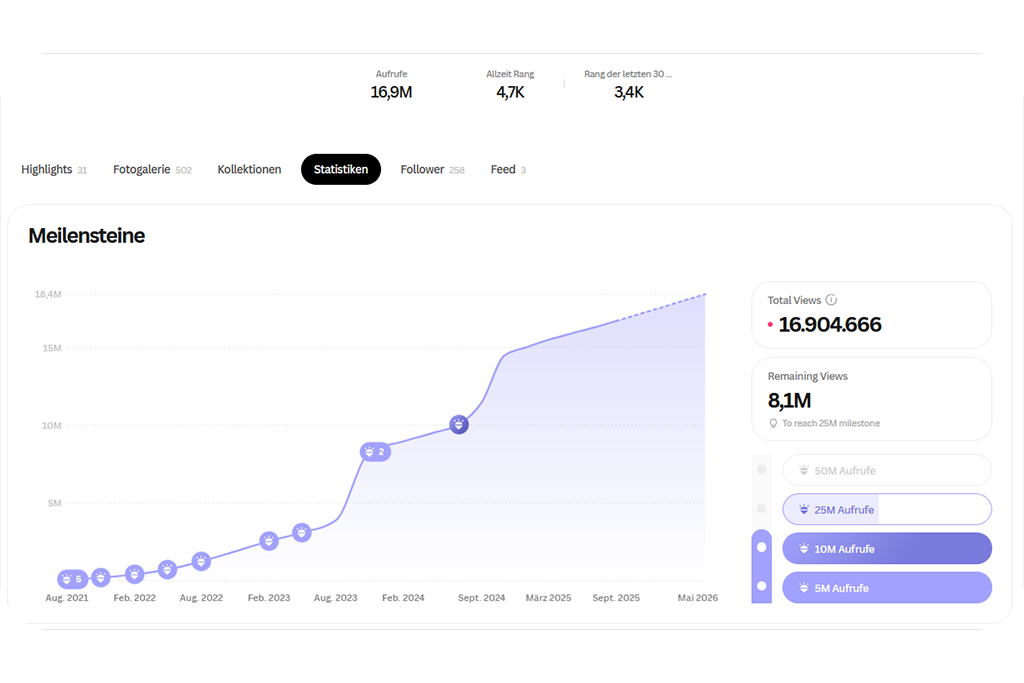Select the 25M Aufrufe milestone button

(x=886, y=510)
